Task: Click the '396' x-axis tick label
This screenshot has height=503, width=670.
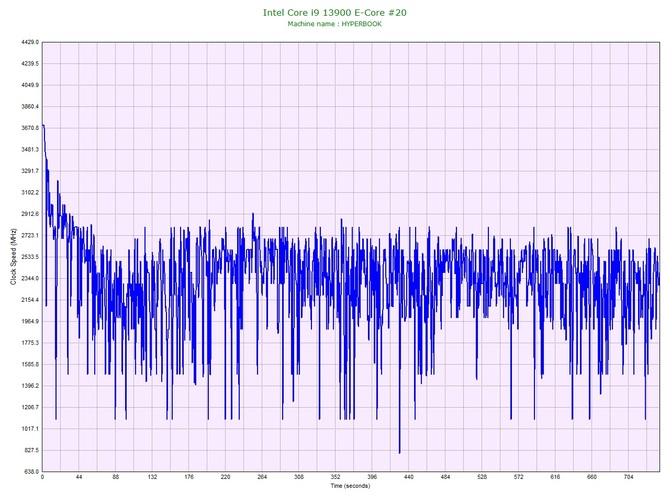Action: [x=372, y=477]
